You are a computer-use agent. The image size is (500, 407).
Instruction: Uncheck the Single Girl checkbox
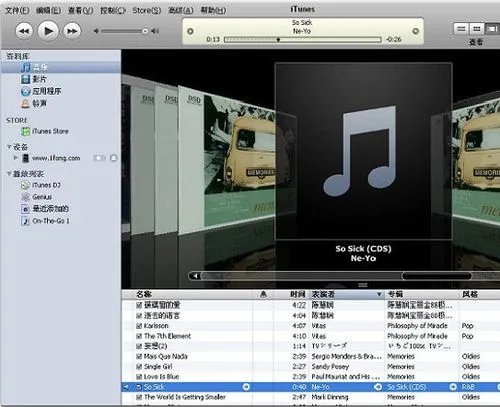(x=139, y=367)
